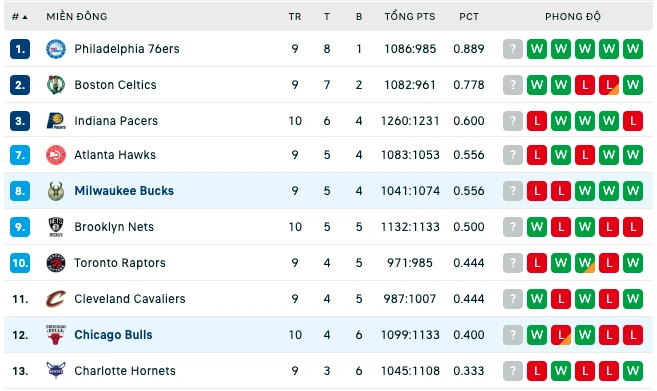Screen dimensions: 657x391
Task: Click the Toronto Raptors overtime win badge
Action: click(x=585, y=263)
